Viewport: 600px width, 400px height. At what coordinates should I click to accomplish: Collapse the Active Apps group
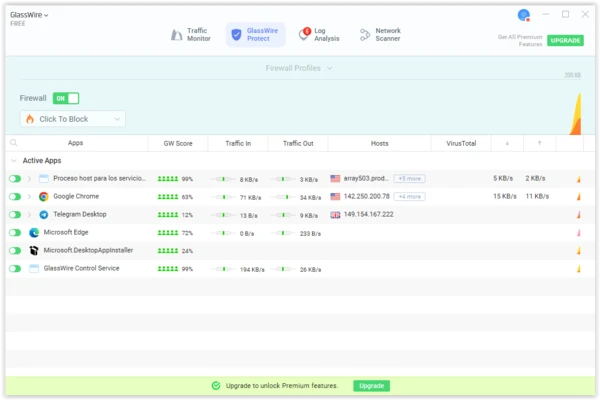point(14,160)
